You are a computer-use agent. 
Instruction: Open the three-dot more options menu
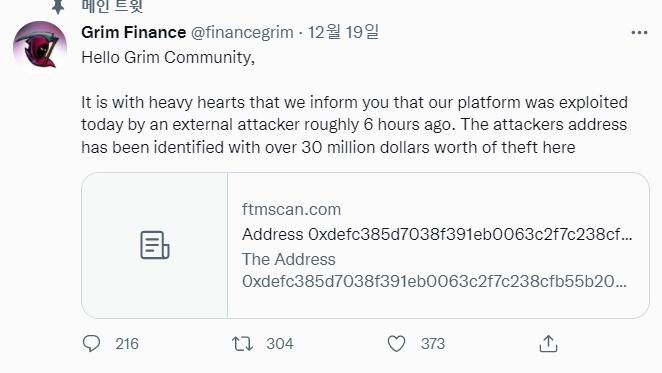639,33
